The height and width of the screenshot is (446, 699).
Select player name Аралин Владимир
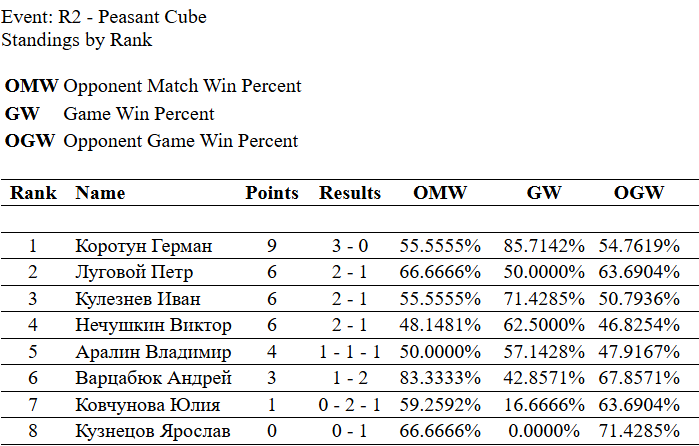coord(153,352)
